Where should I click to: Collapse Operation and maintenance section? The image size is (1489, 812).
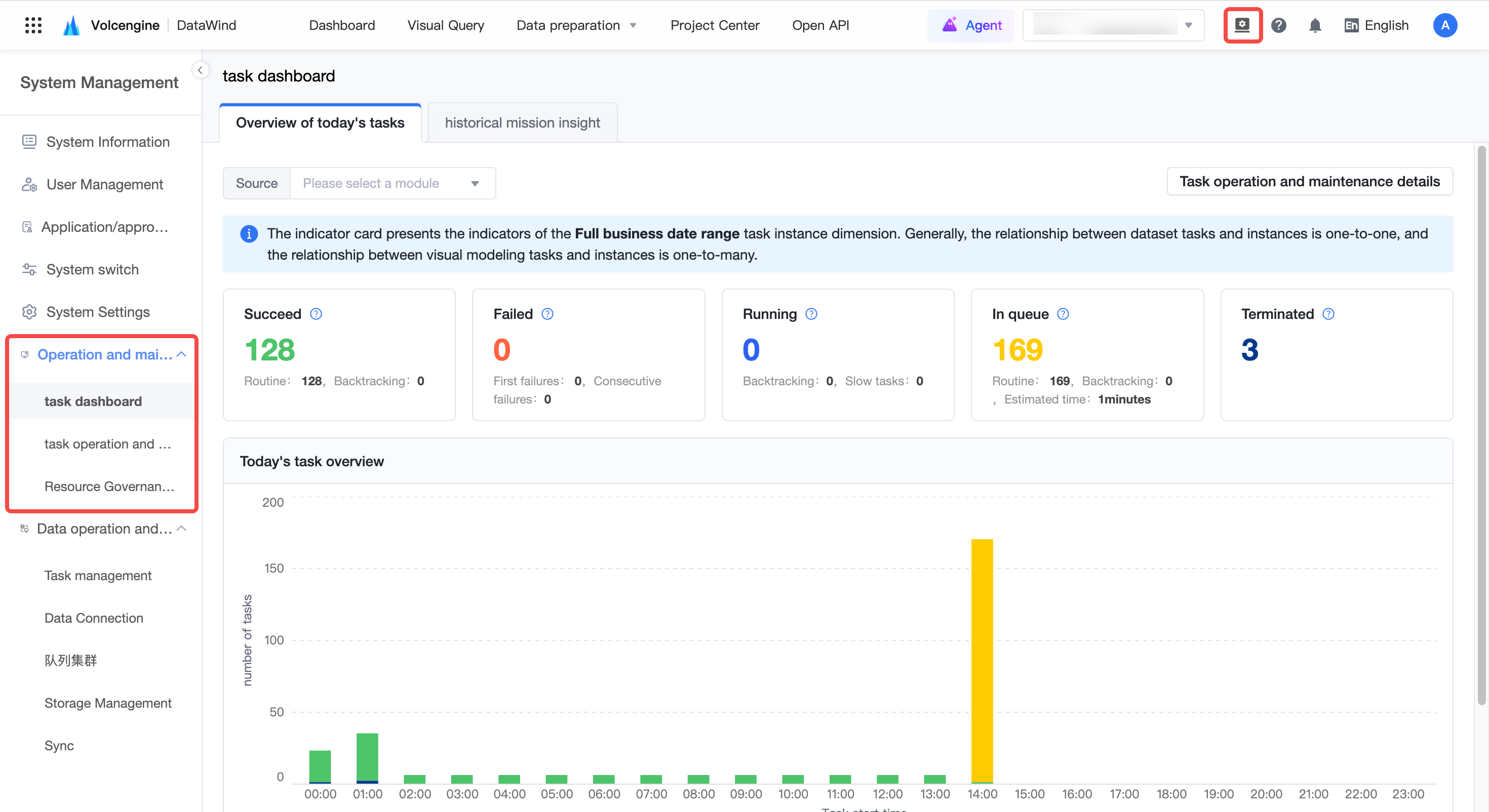[x=181, y=354]
